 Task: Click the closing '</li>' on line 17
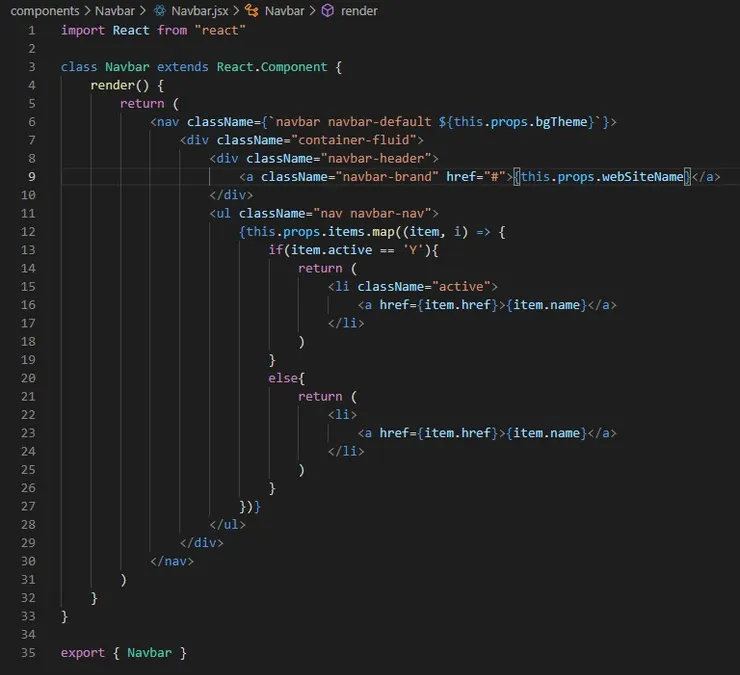click(x=346, y=323)
